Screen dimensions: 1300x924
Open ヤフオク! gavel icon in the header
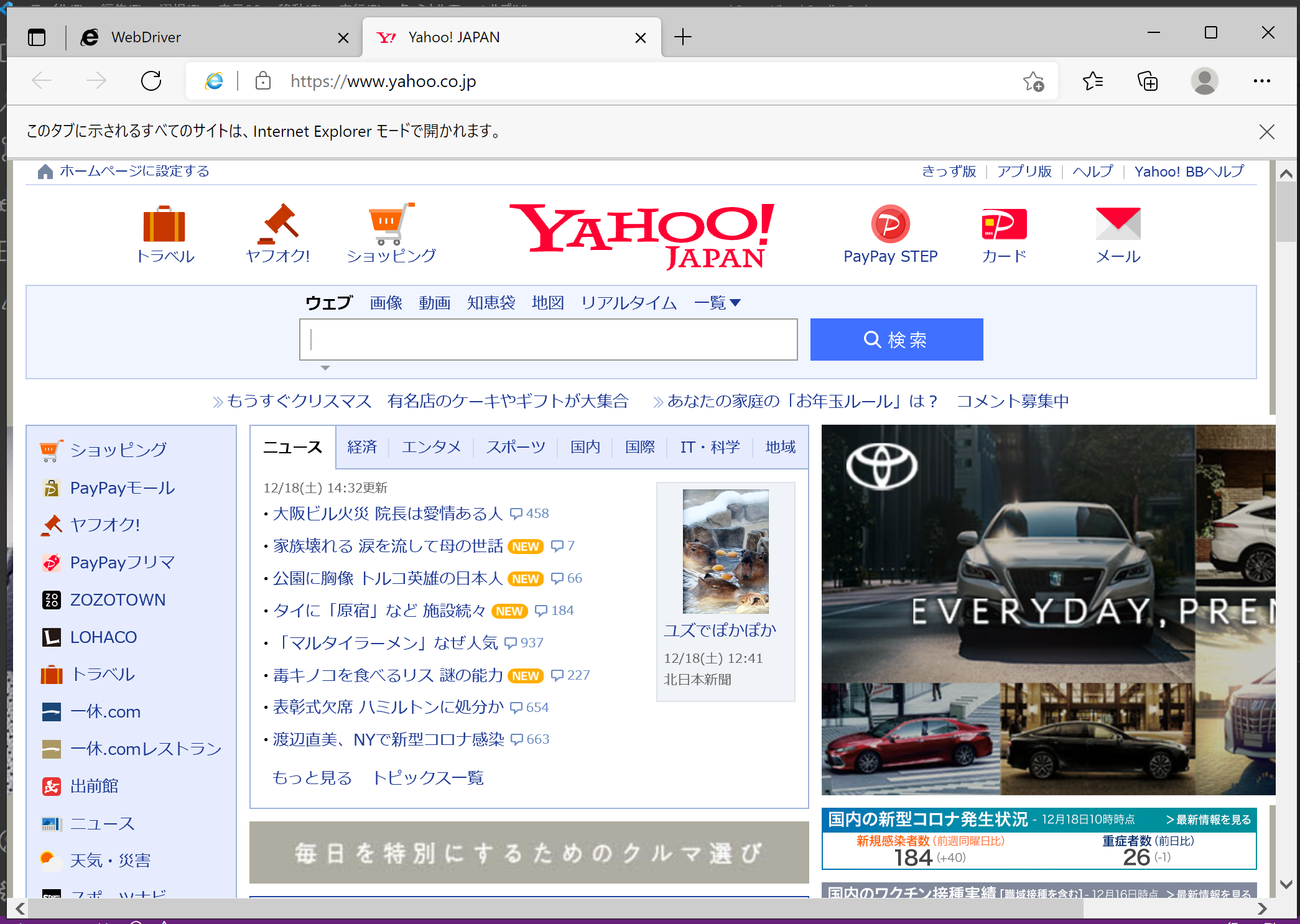click(x=278, y=223)
